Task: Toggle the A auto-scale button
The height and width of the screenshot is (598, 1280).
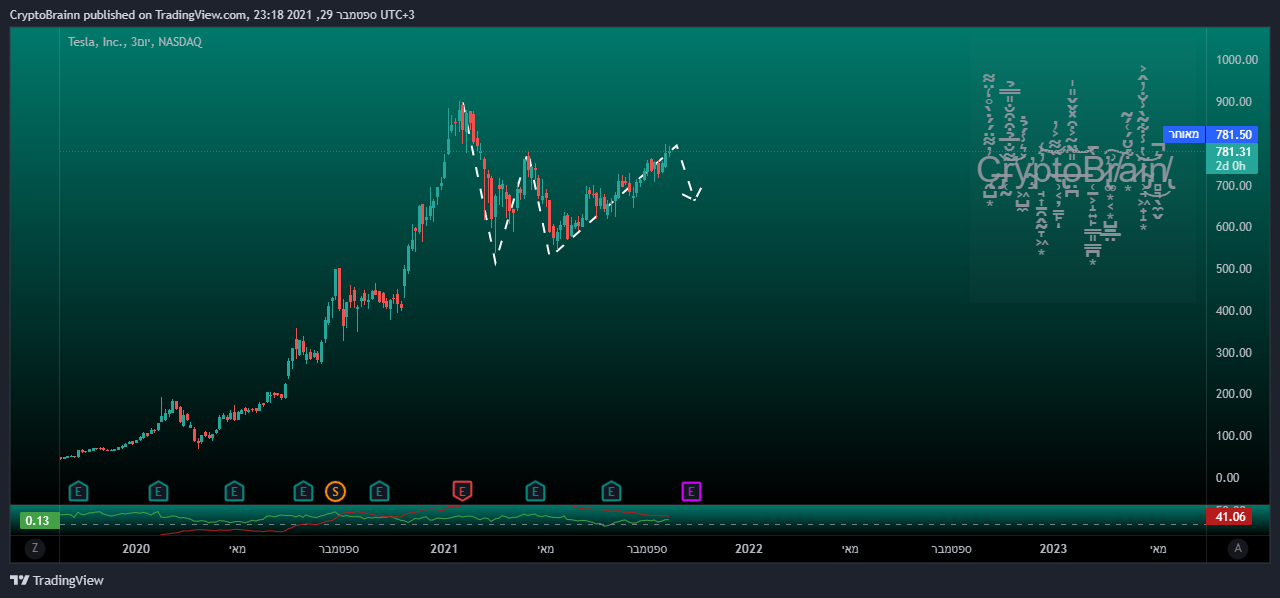Action: pyautogui.click(x=1239, y=548)
